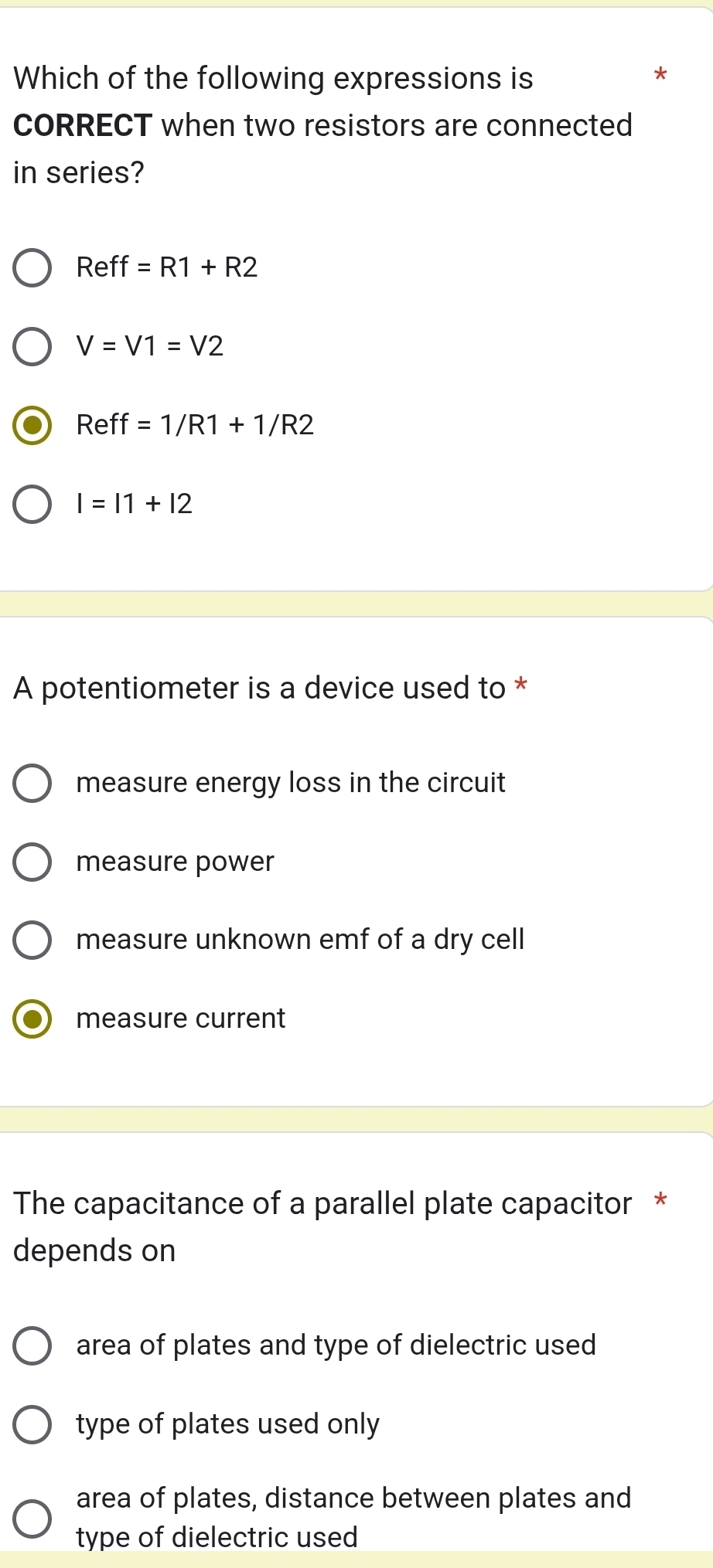The height and width of the screenshot is (1568, 713).
Task: Select area, distance between plates and dielectric option
Action: point(31,1515)
